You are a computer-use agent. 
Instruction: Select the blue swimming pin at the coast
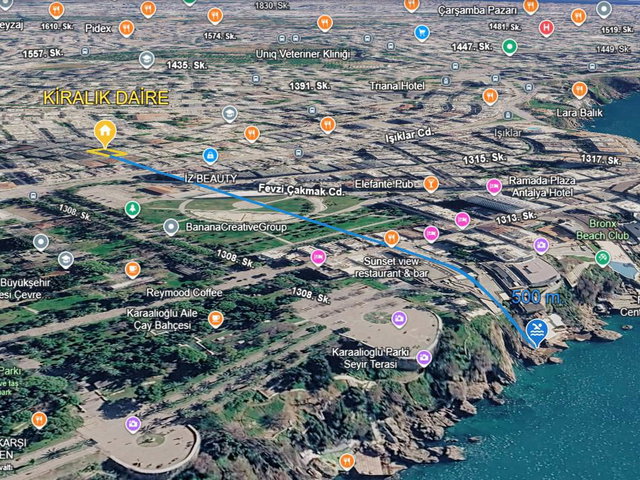click(537, 333)
